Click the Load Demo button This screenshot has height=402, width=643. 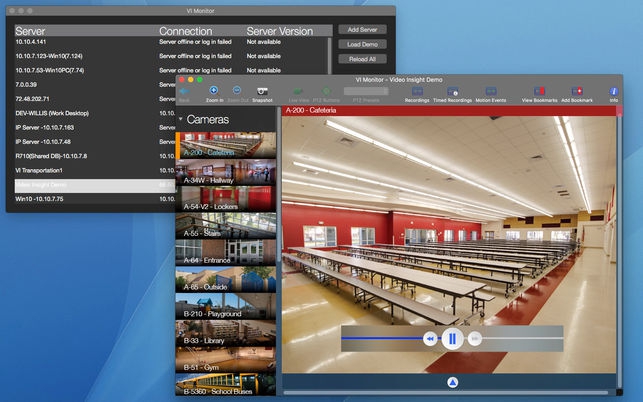click(362, 45)
